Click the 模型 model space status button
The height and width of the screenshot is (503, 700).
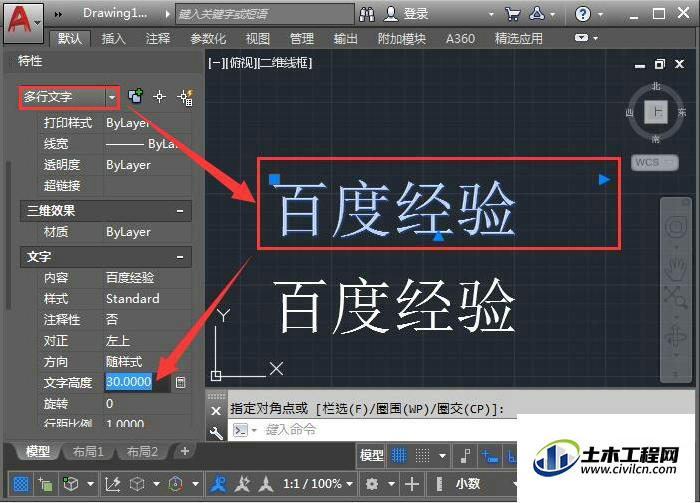(371, 456)
